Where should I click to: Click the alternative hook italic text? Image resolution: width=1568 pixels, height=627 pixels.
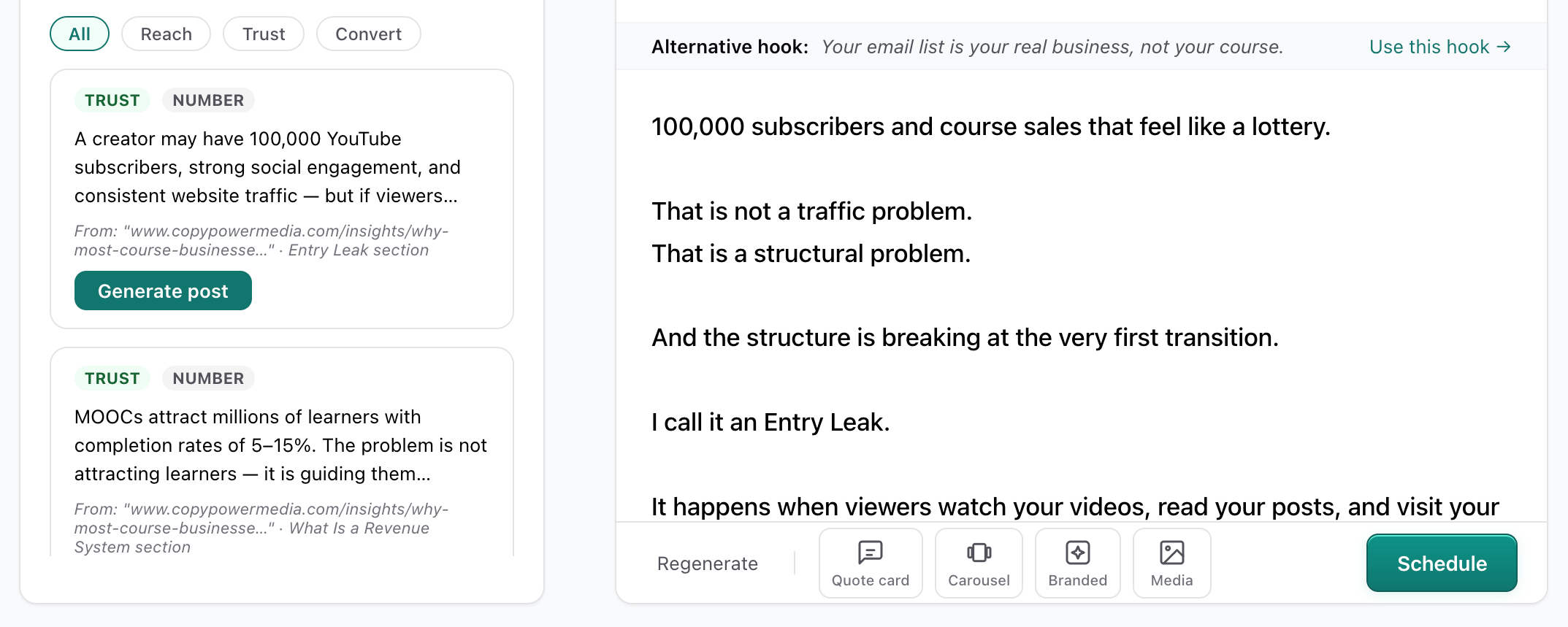(x=1052, y=47)
